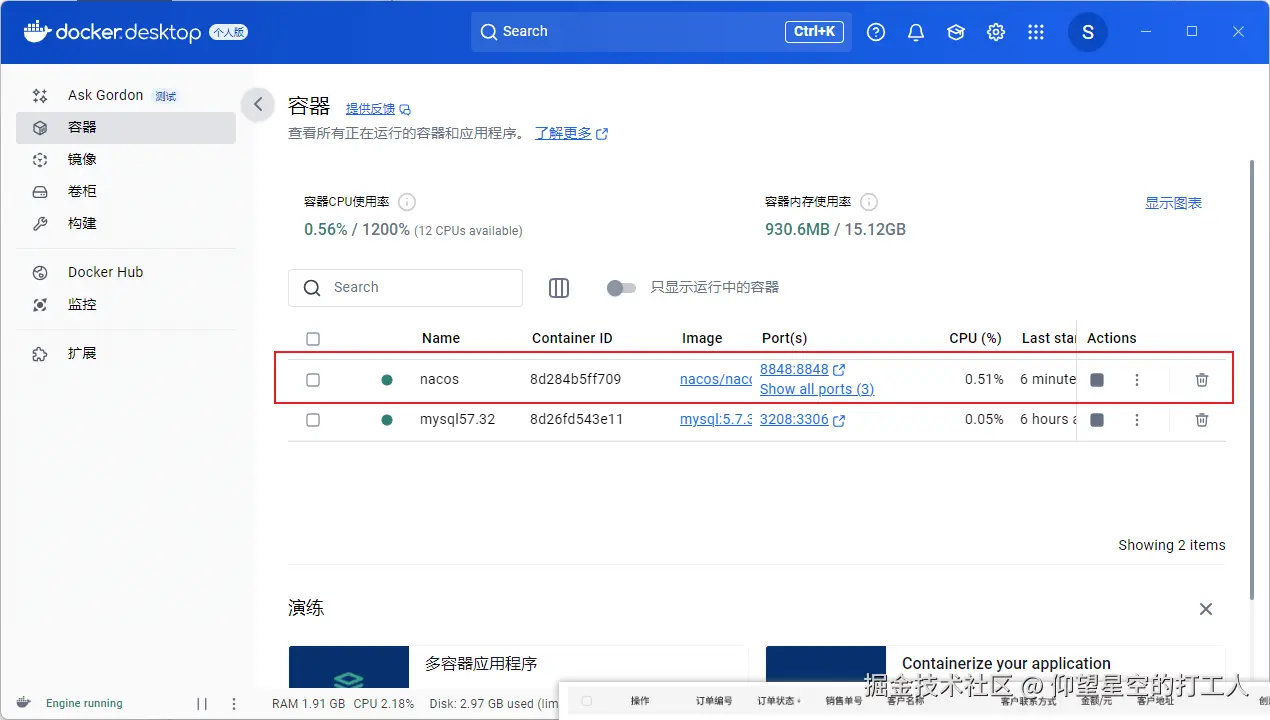The image size is (1270, 720).
Task: Click CPU usage info icon
Action: 407,202
